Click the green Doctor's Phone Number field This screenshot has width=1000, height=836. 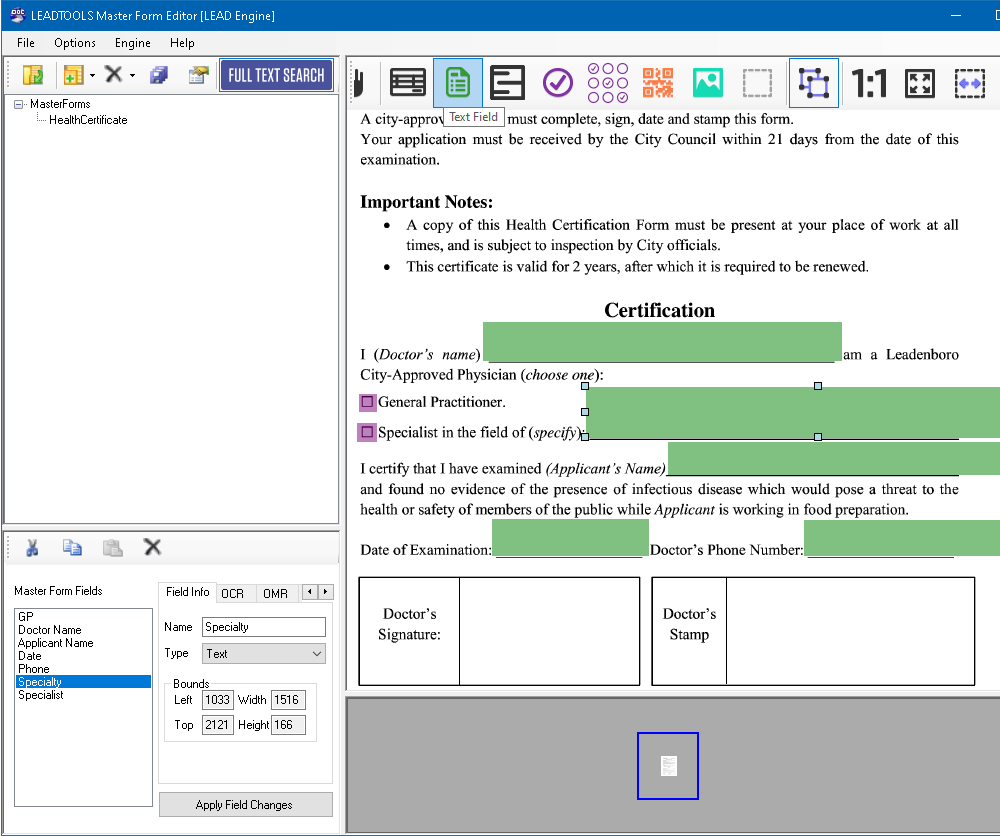point(902,538)
